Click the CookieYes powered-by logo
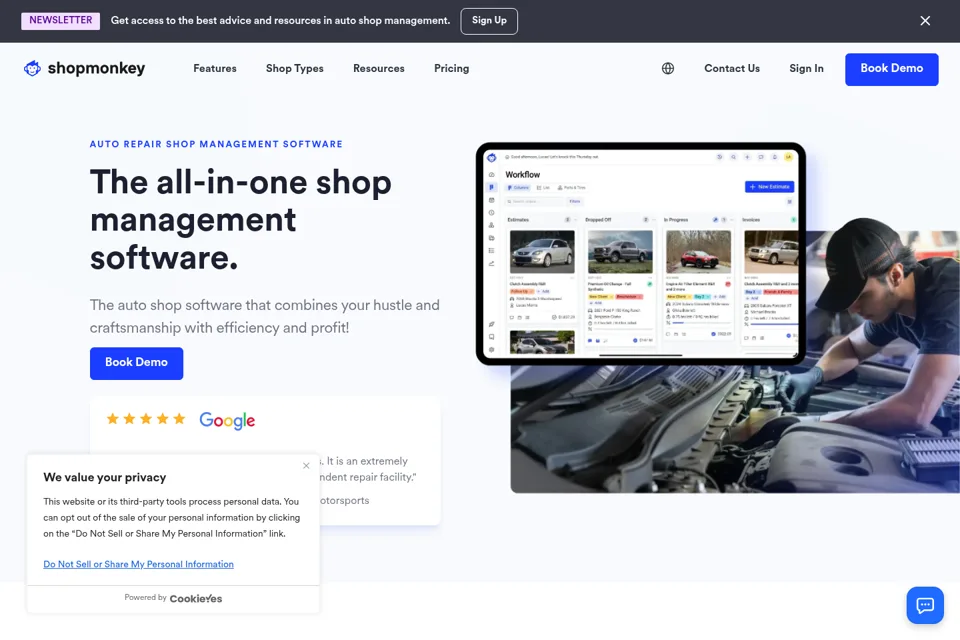This screenshot has height=640, width=960. click(195, 598)
